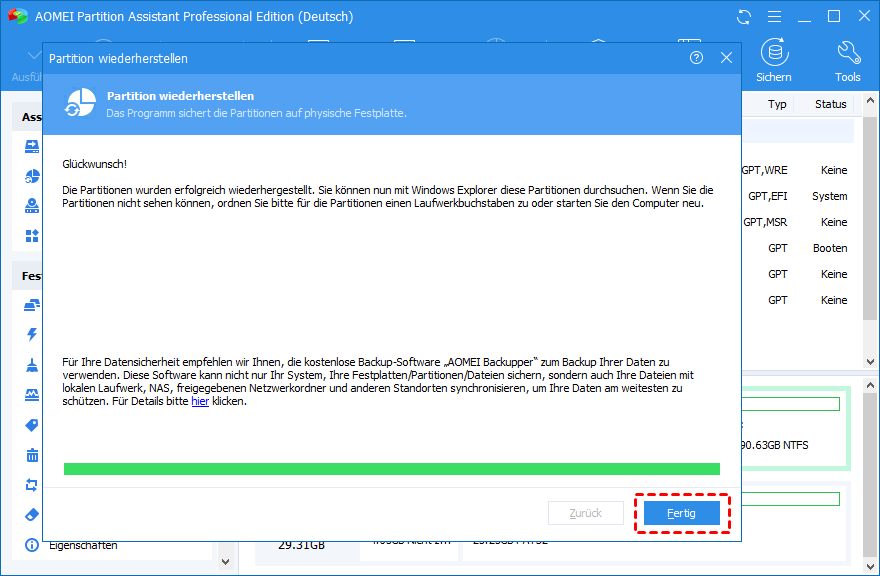Select the convert arrows sidebar icon
The height and width of the screenshot is (576, 880).
32,484
